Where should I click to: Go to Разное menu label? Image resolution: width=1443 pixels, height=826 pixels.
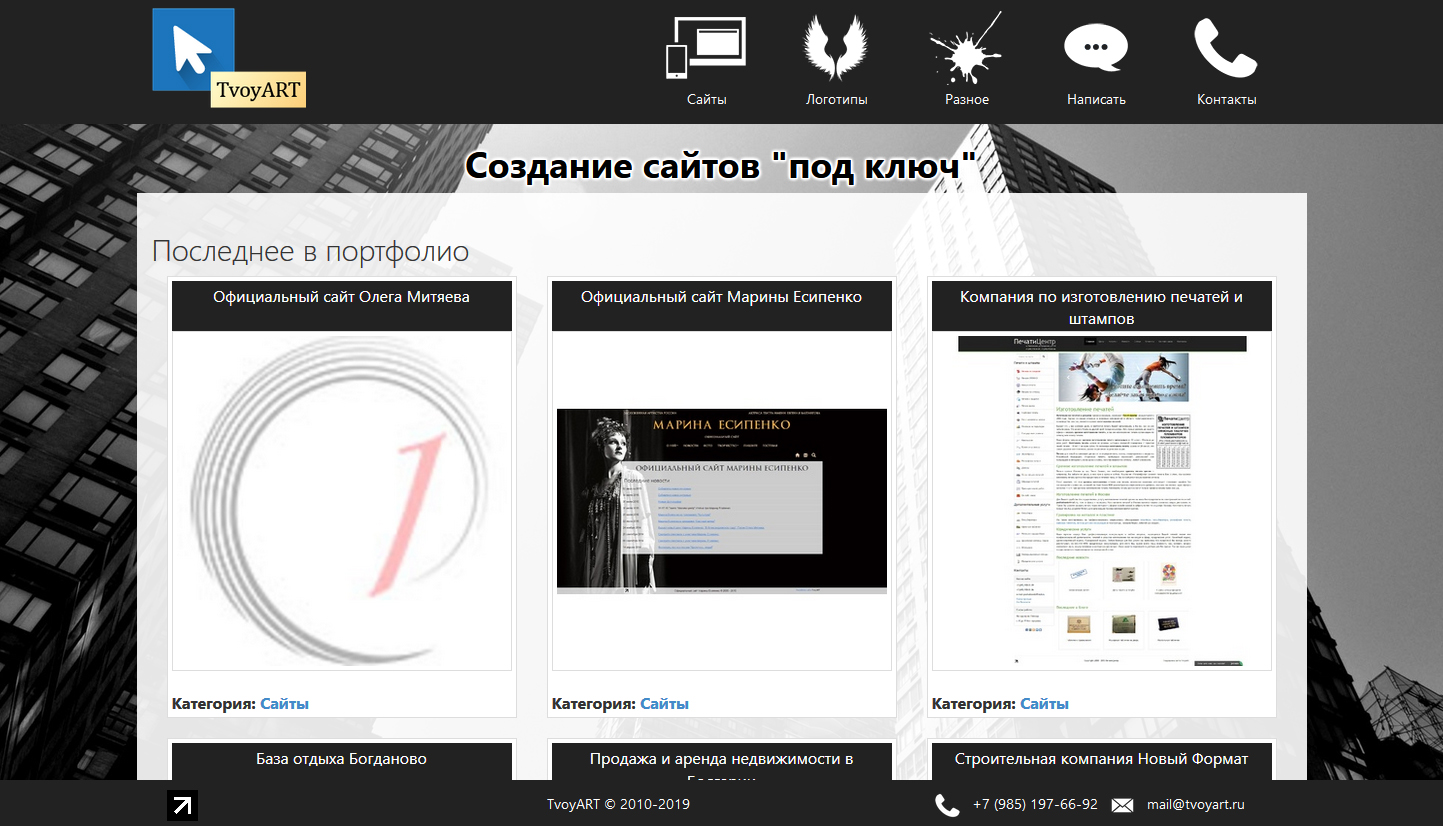967,100
